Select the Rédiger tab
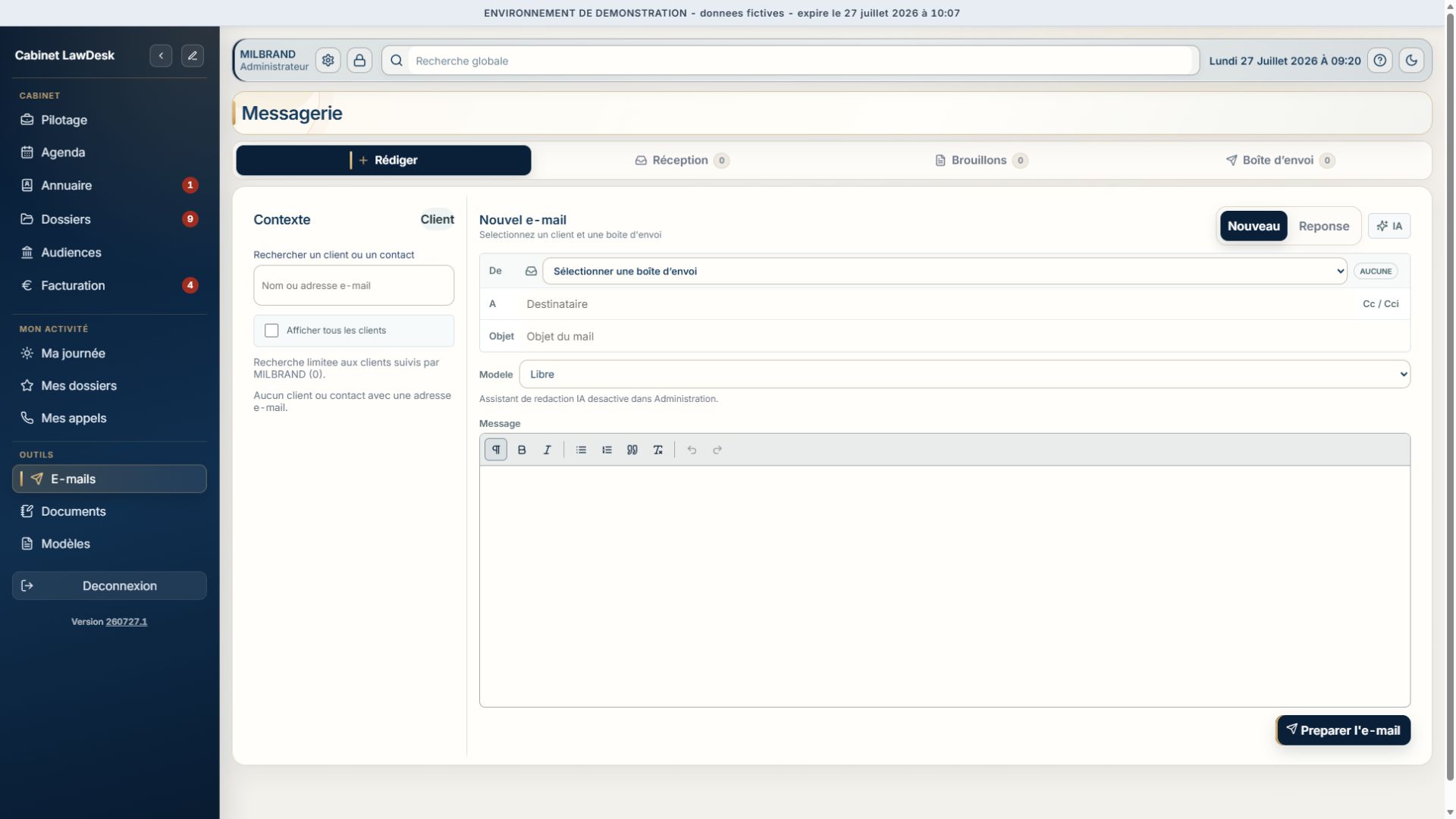The height and width of the screenshot is (819, 1456). [x=383, y=160]
